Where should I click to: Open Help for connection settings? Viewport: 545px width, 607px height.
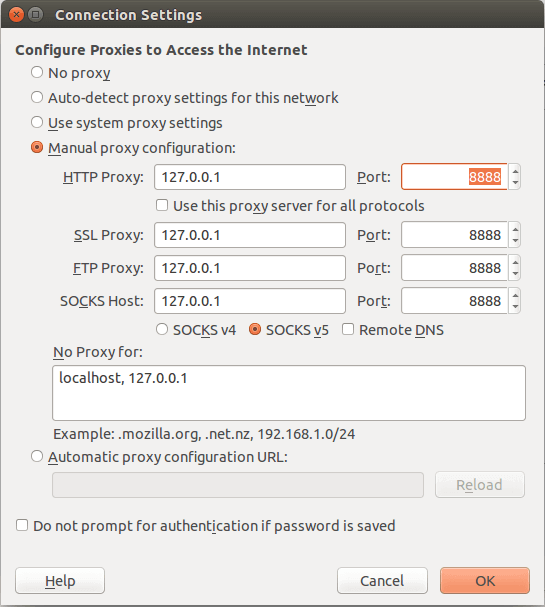[60, 581]
